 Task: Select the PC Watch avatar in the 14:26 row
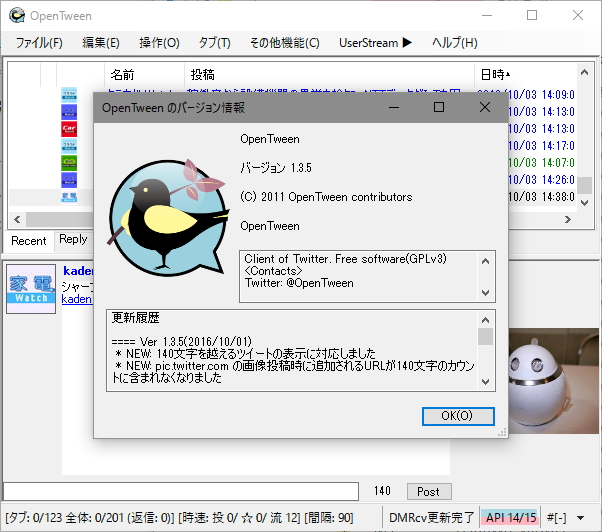[x=69, y=180]
